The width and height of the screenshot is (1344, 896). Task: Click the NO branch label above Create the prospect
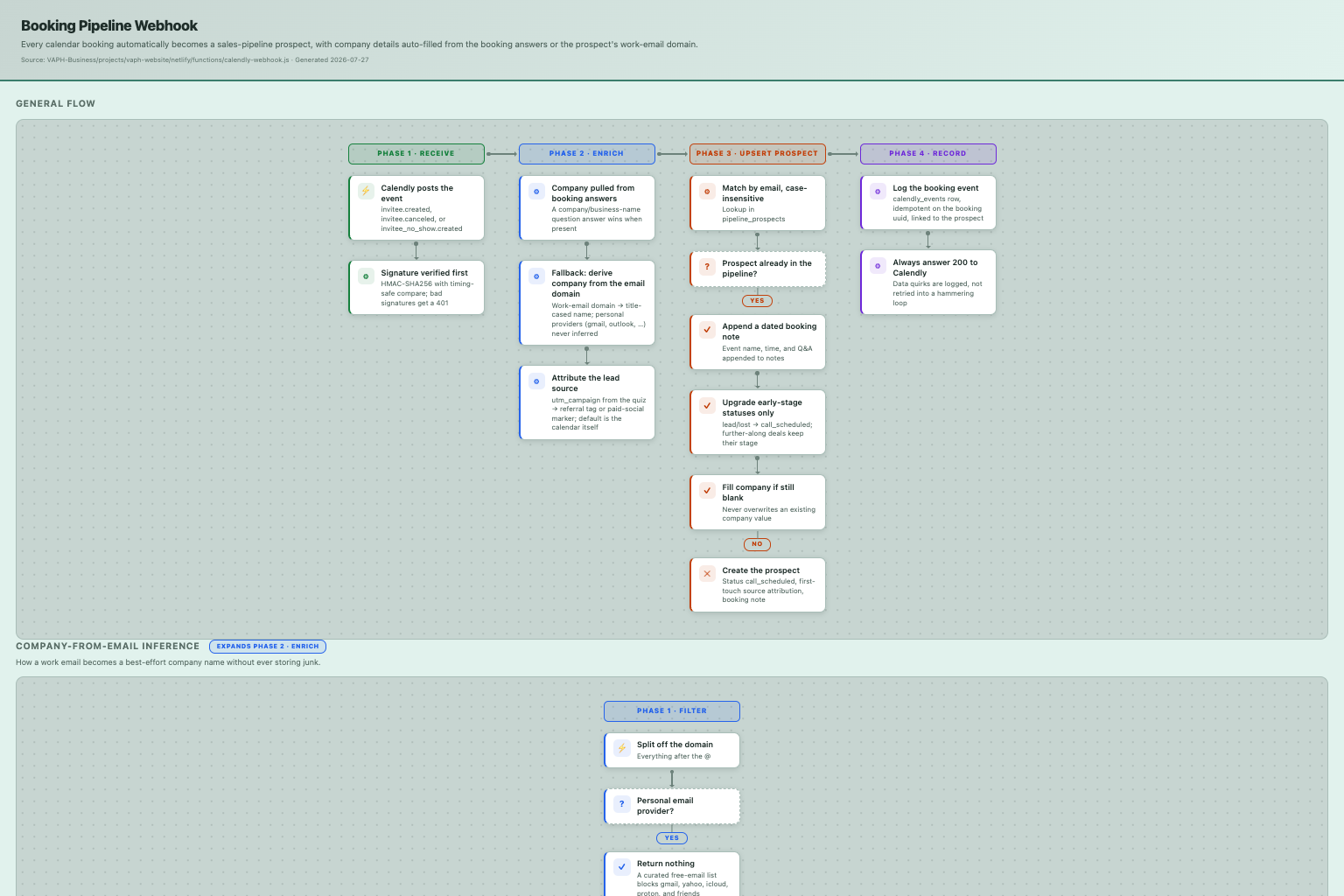[758, 544]
